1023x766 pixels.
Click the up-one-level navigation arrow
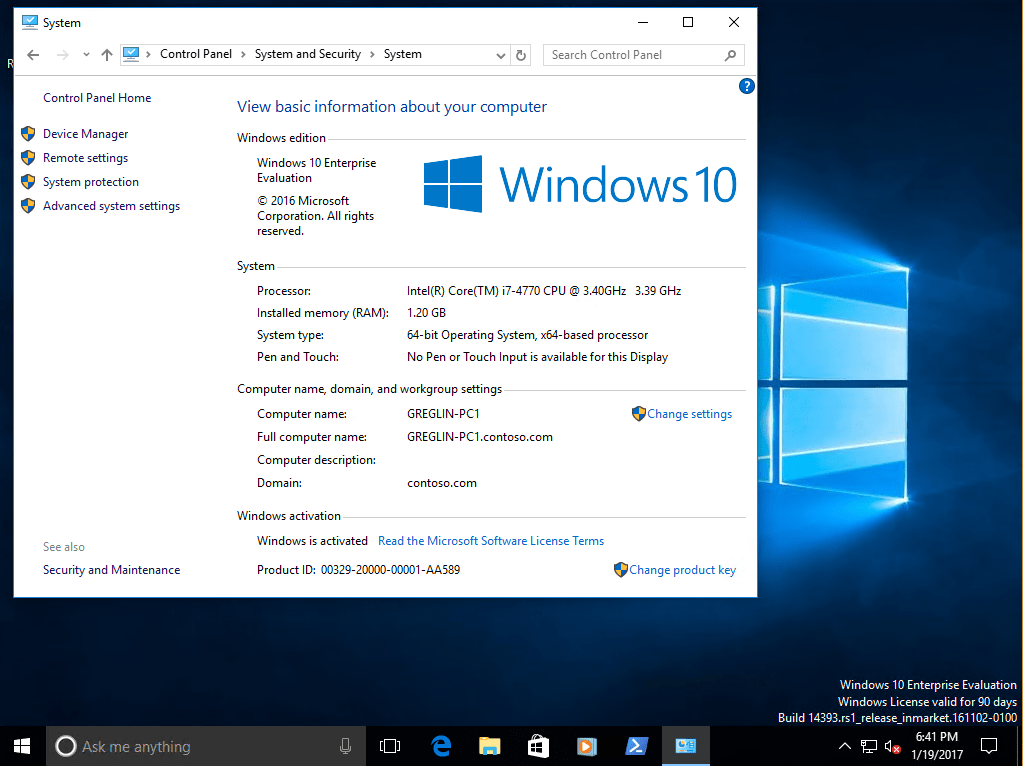tap(108, 54)
